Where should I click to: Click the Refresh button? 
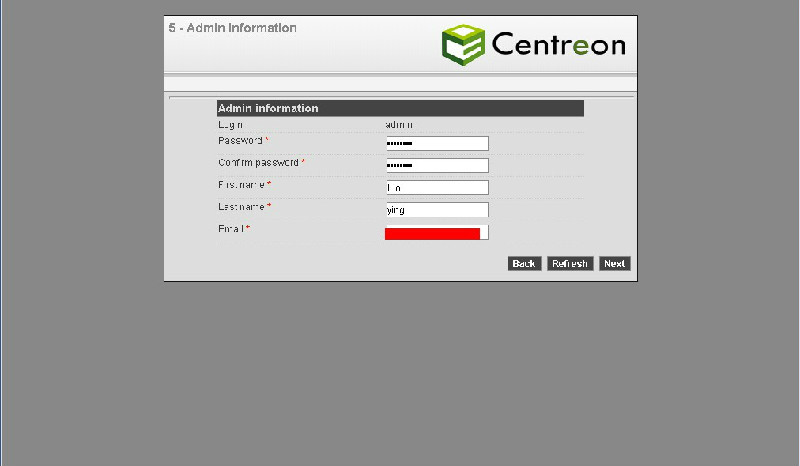click(x=569, y=264)
